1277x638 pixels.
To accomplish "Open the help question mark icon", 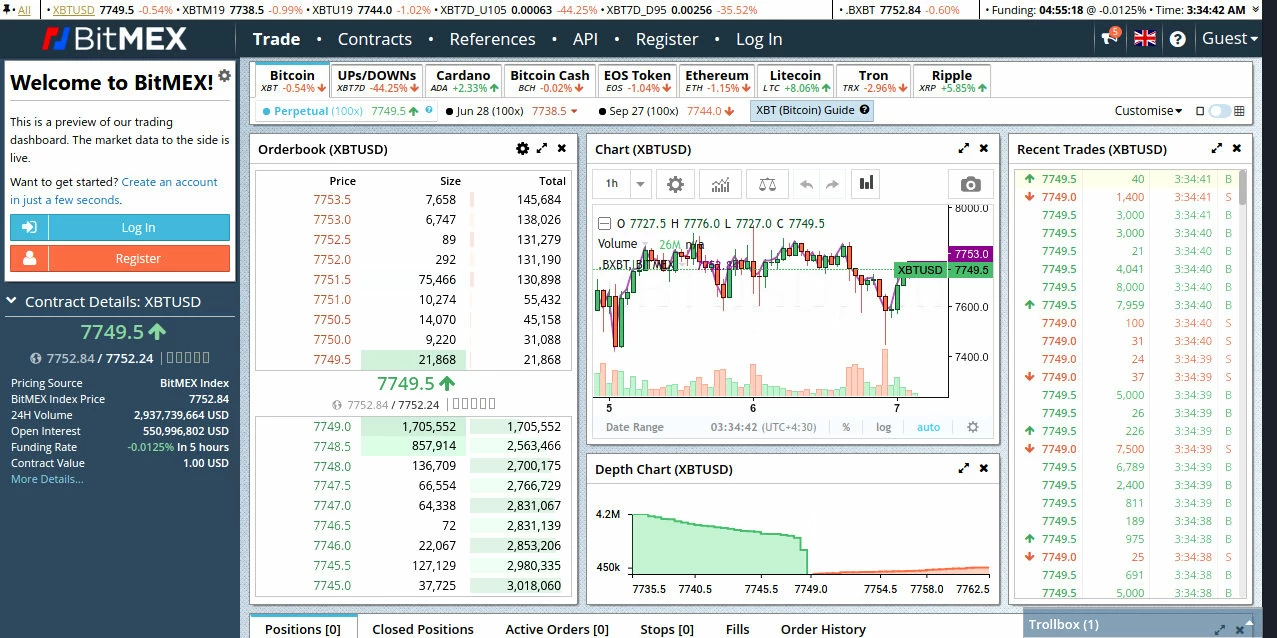I will click(1177, 39).
